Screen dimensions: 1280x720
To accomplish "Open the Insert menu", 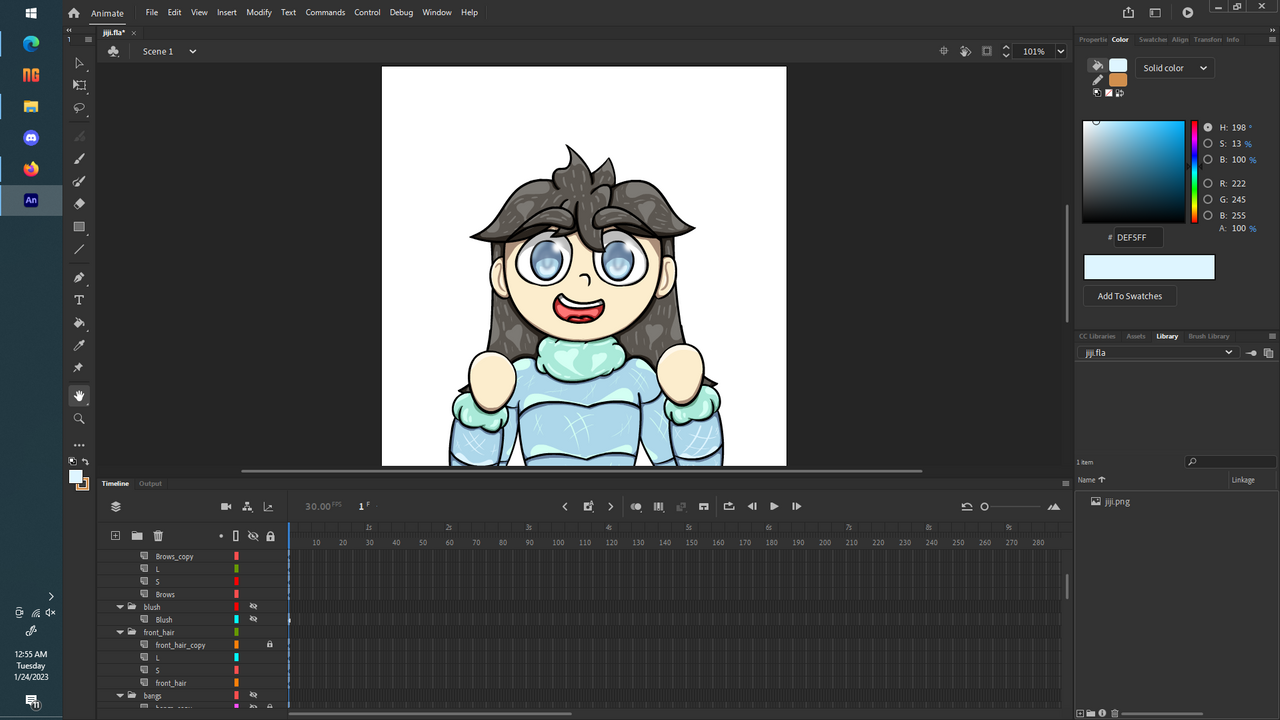I will click(x=227, y=13).
